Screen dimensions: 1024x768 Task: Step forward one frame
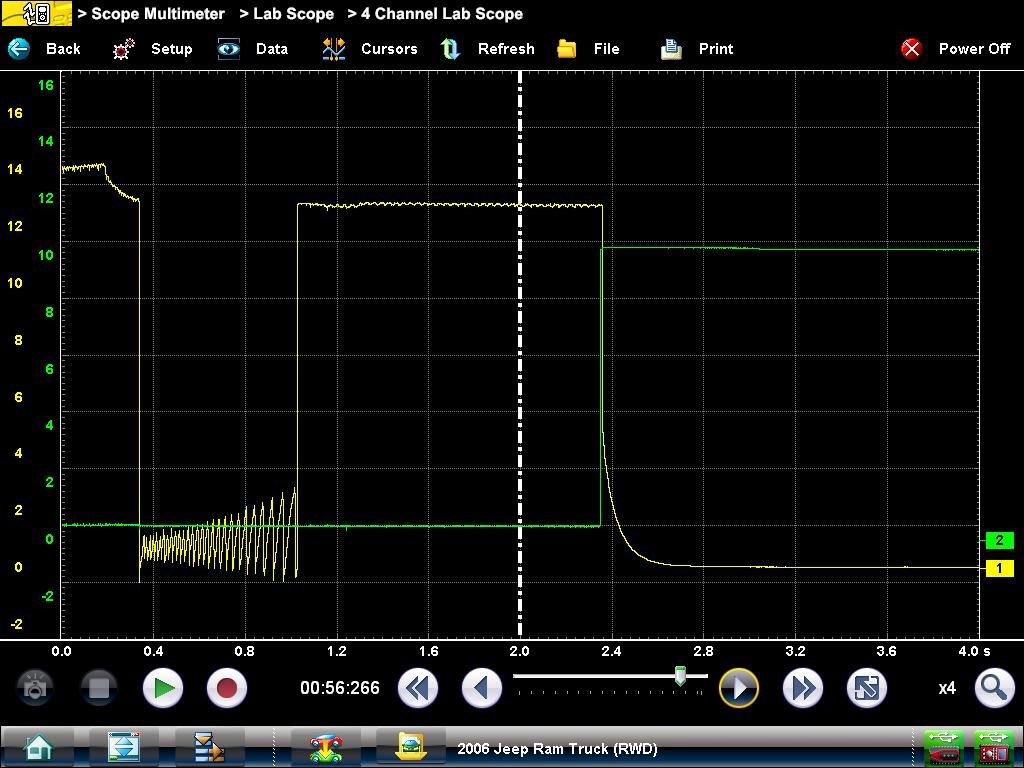tap(739, 688)
